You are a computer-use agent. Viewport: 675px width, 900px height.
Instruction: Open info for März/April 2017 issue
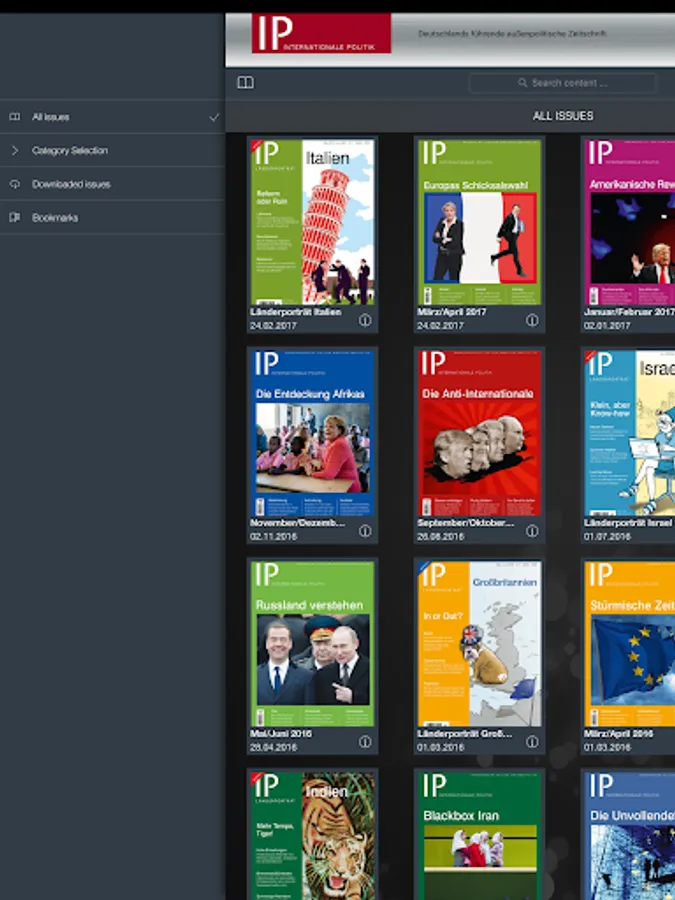click(532, 320)
